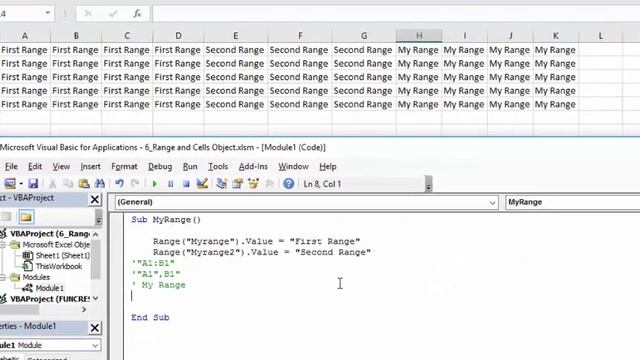Close the Project - VBAProject pane
The width and height of the screenshot is (640, 360).
(x=95, y=199)
